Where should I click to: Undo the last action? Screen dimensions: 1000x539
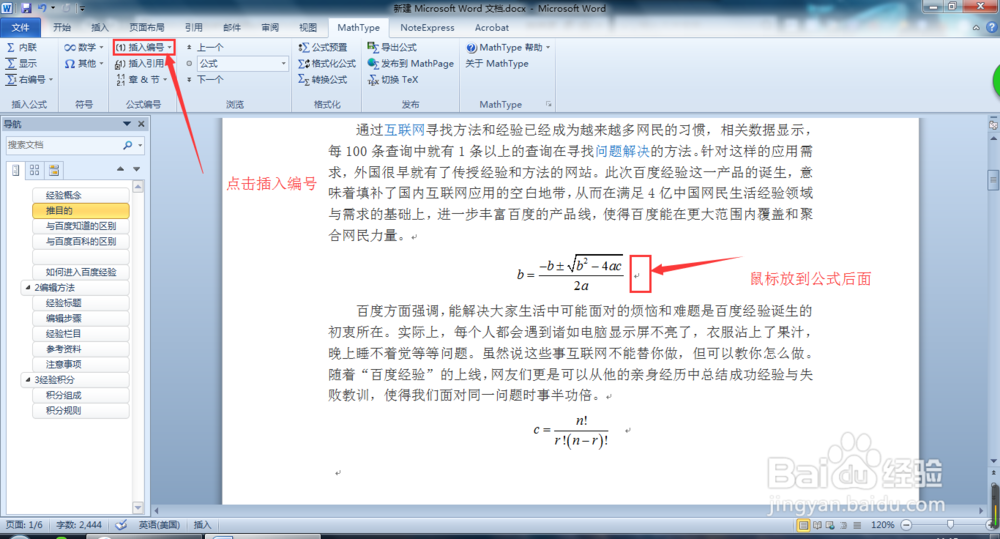click(x=42, y=8)
